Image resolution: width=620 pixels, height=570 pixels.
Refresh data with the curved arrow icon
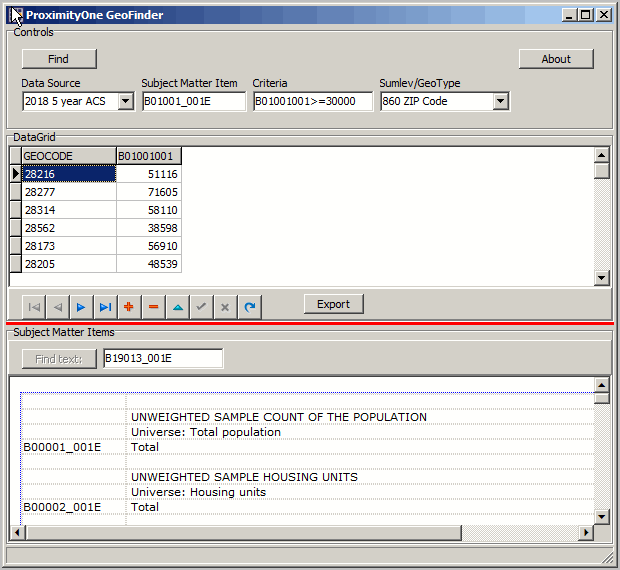(x=250, y=307)
